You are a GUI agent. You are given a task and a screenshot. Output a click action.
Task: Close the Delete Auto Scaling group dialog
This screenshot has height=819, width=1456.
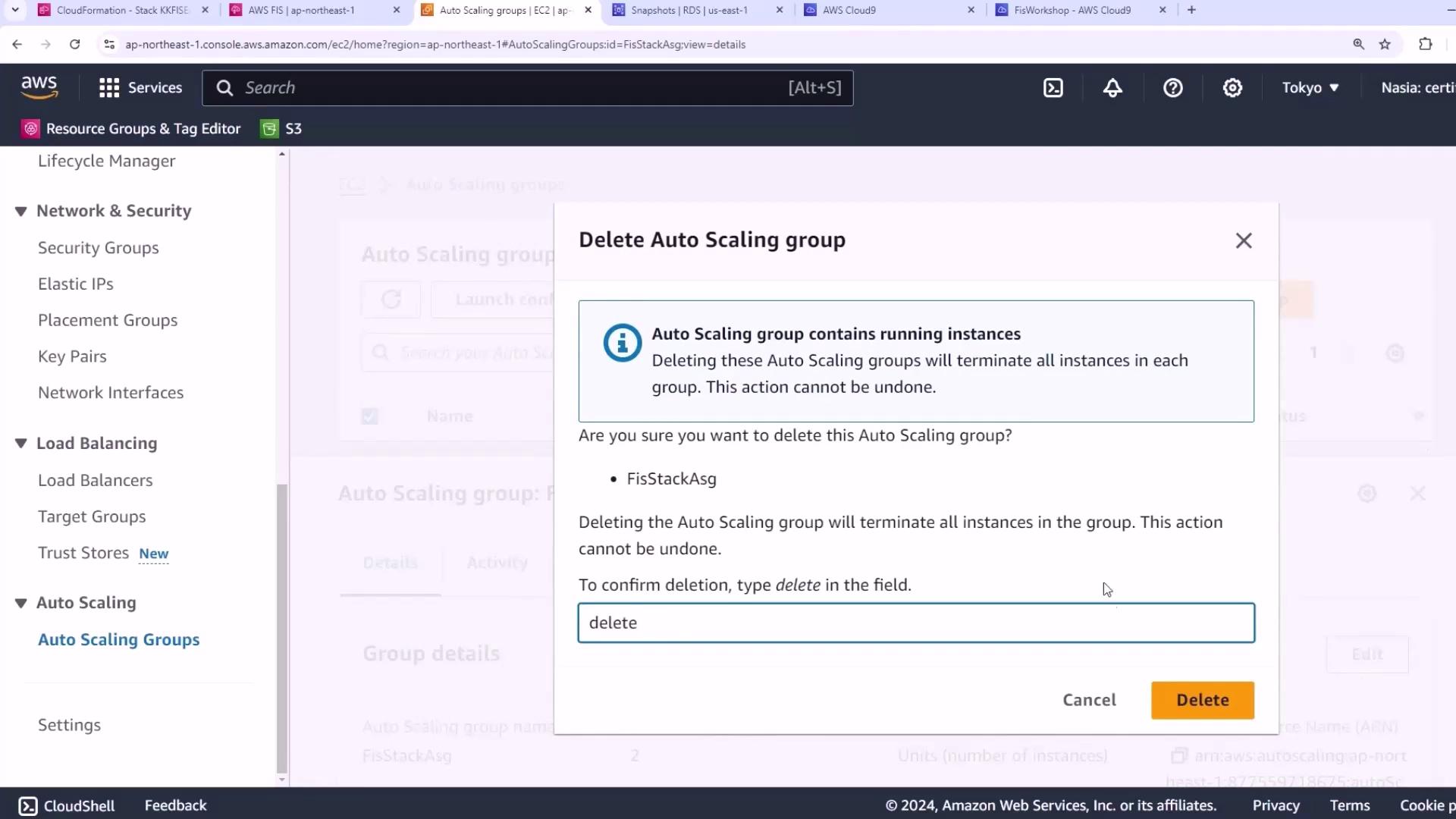pos(1243,241)
